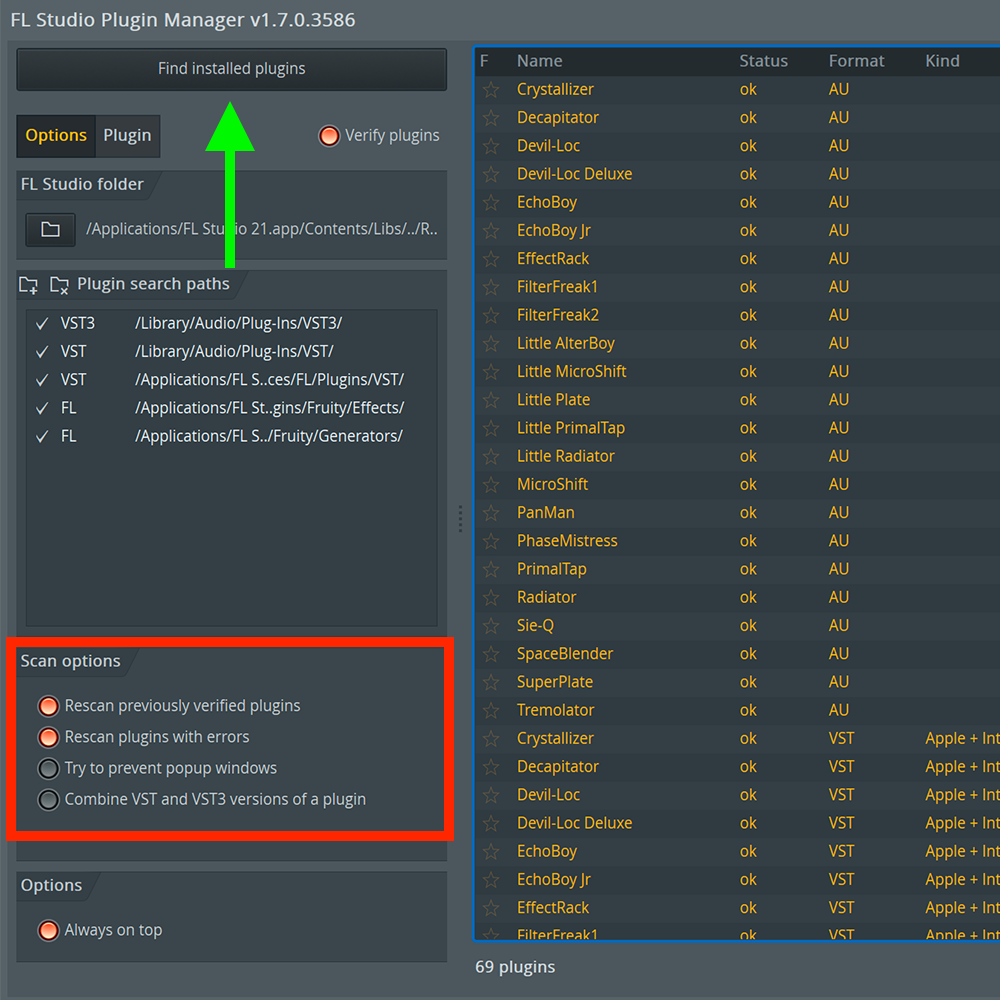
Task: Select the SuperPlate plugin name
Action: [x=555, y=682]
